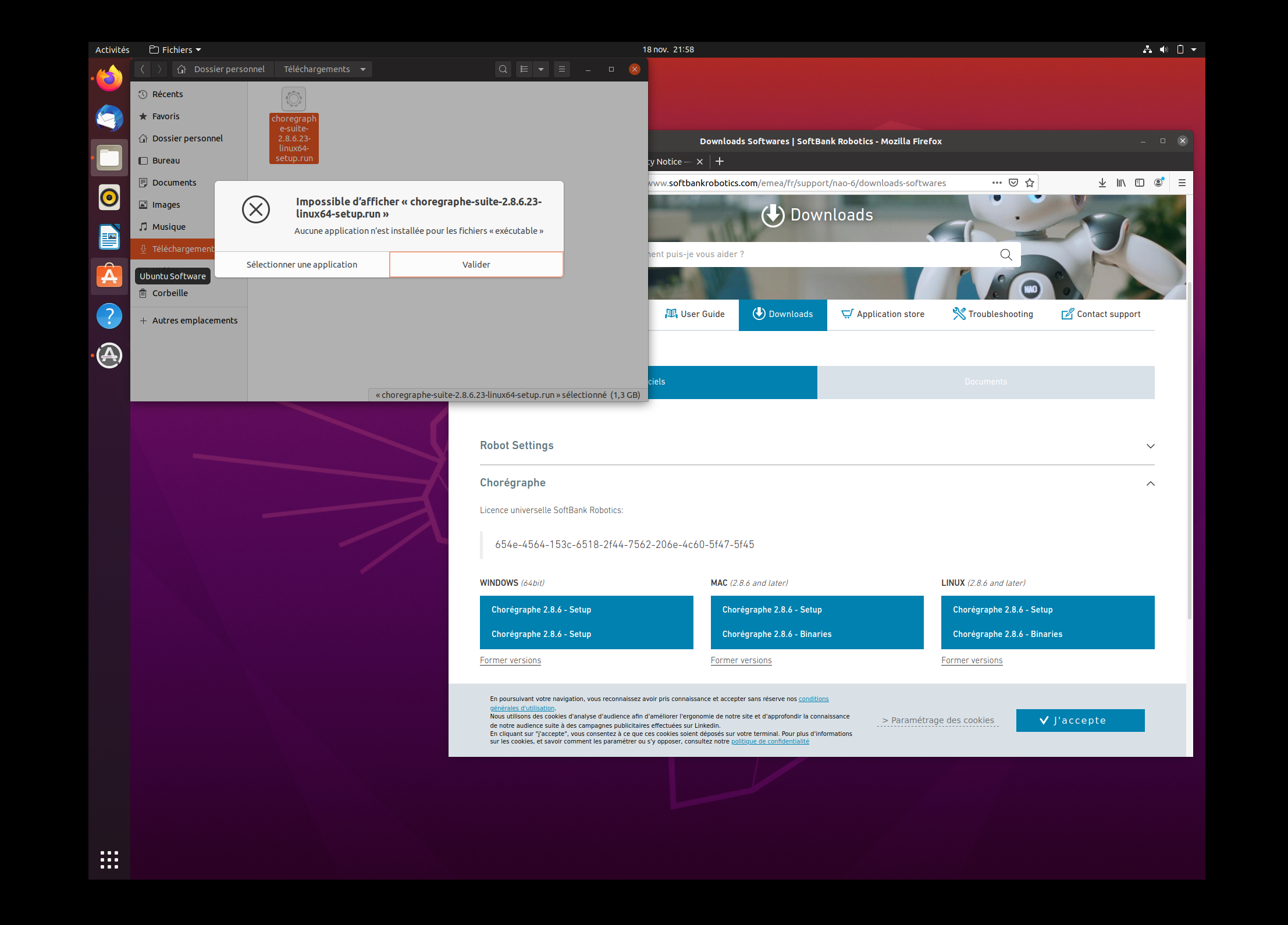Click the Firefox page vertical scrollbar
Image resolution: width=1288 pixels, height=925 pixels.
(1189, 451)
